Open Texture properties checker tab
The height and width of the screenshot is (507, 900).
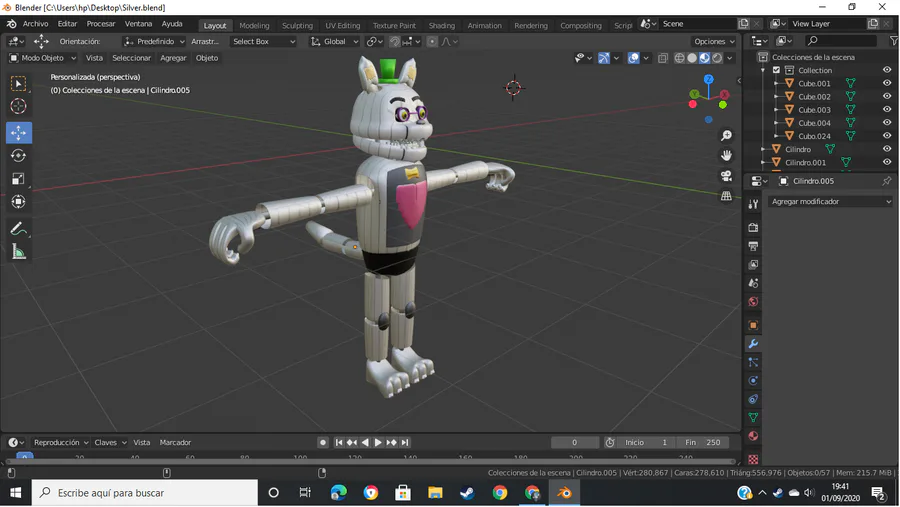coord(753,459)
